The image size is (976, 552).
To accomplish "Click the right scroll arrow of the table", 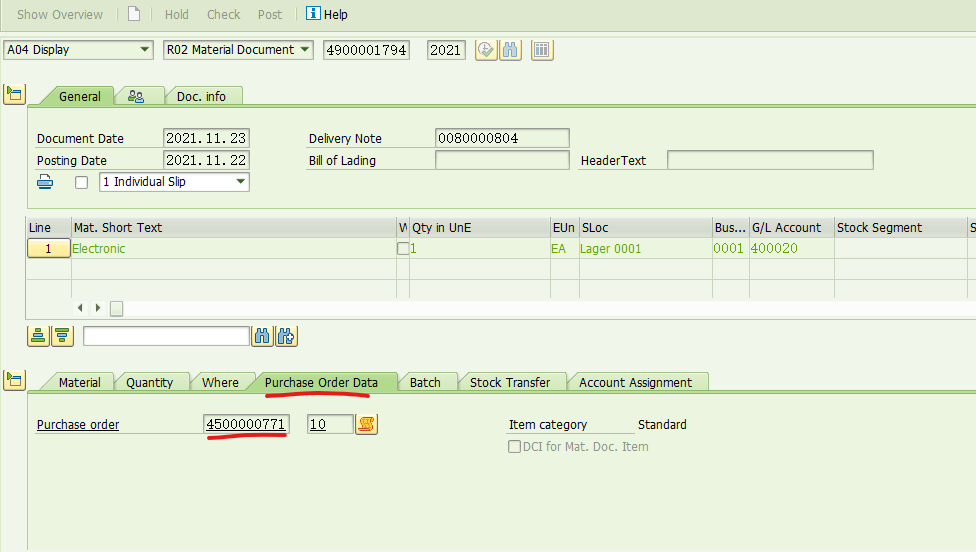I will click(98, 308).
